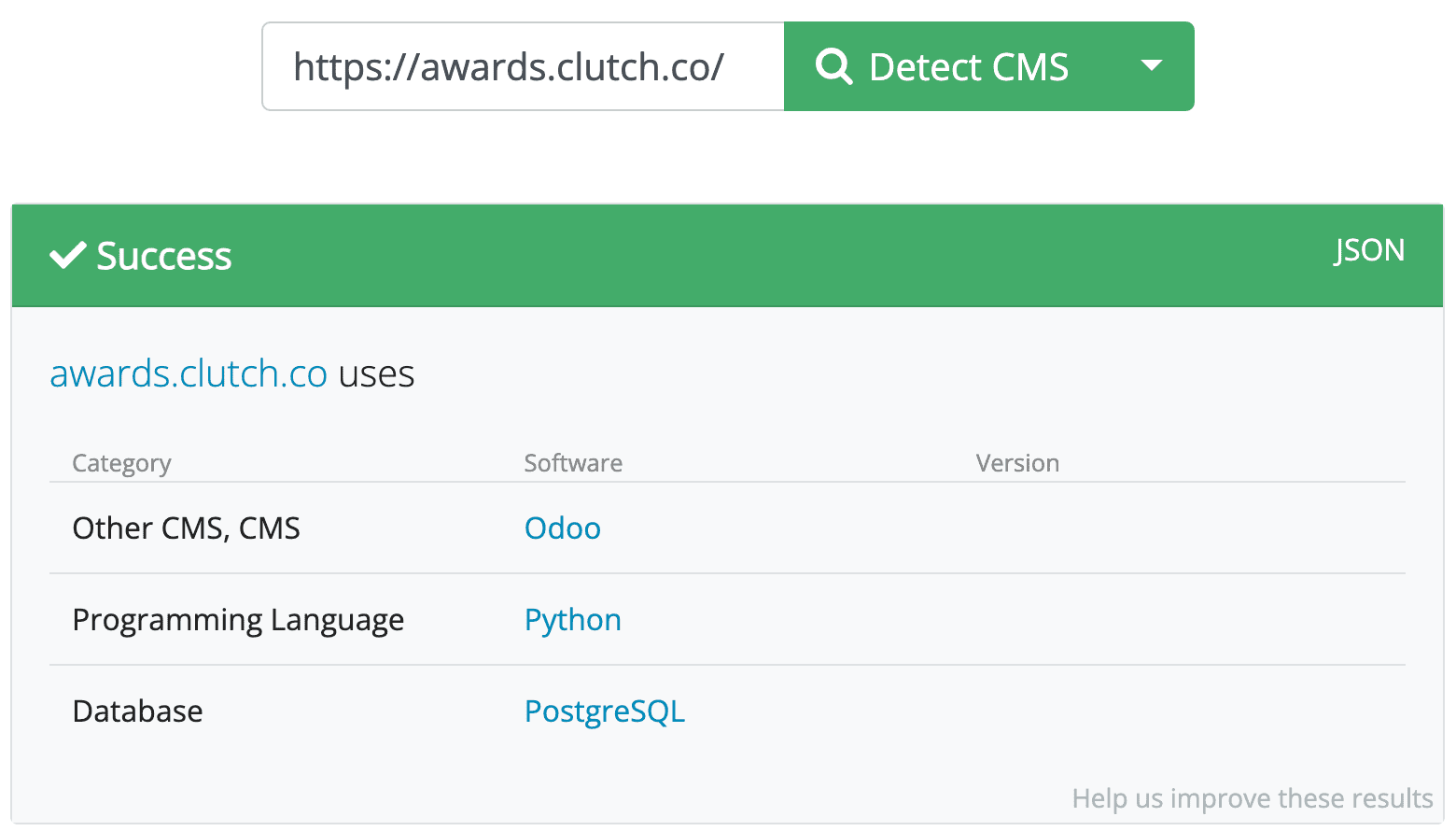Image resolution: width=1456 pixels, height=831 pixels.
Task: Click the URL input field
Action: tap(524, 66)
